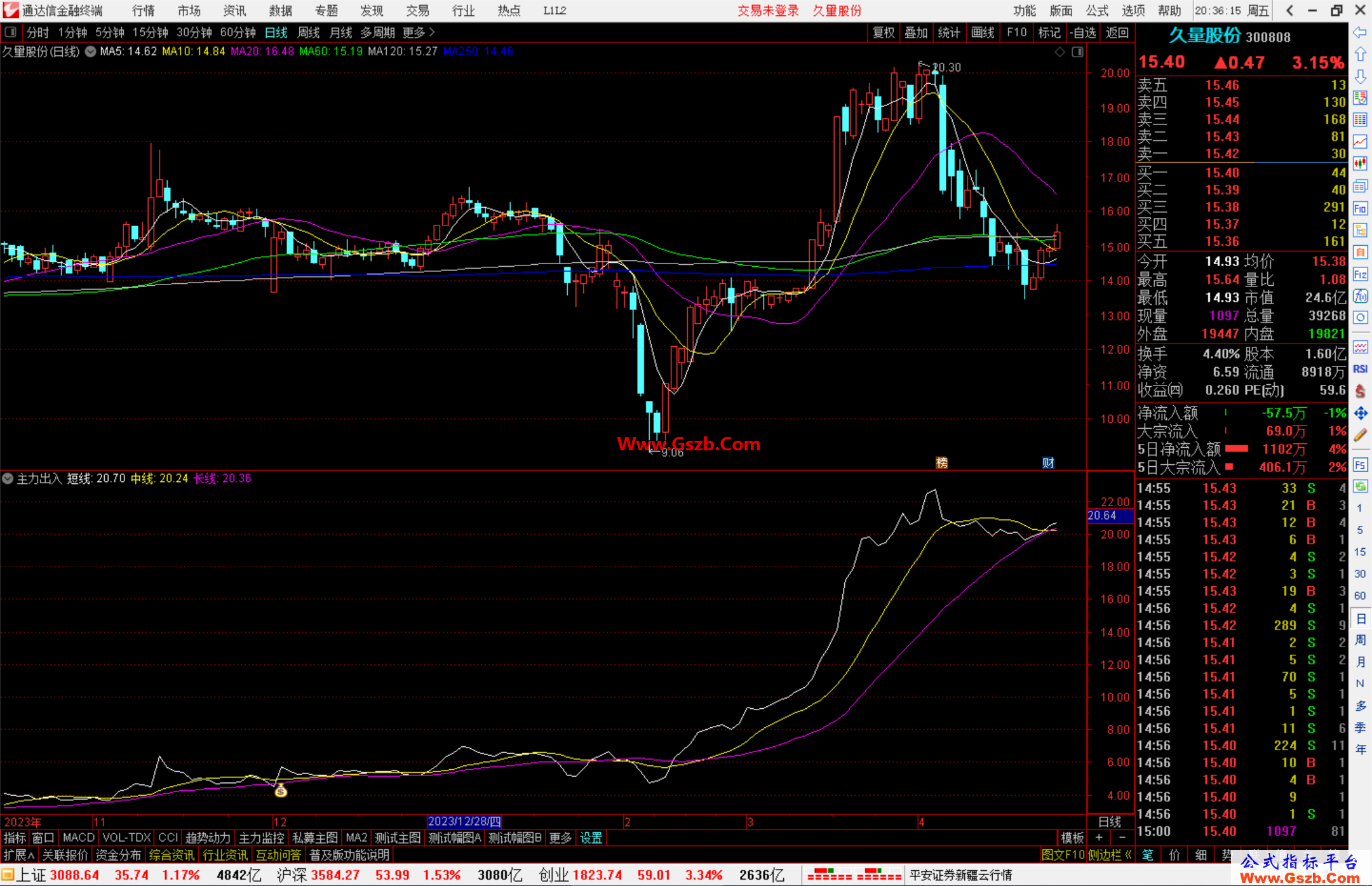Viewport: 1372px width, 886px height.
Task: Click the 叠加 overlay button
Action: pos(917,32)
